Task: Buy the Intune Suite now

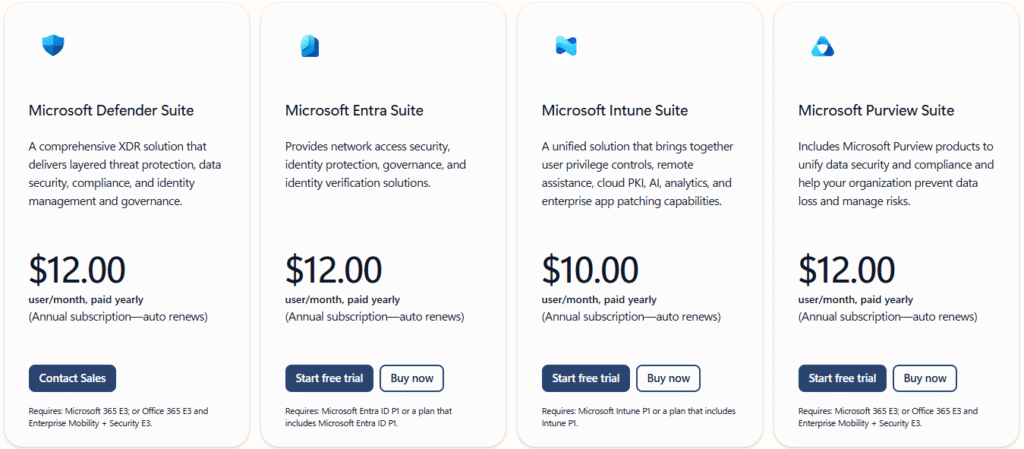Action: (668, 378)
